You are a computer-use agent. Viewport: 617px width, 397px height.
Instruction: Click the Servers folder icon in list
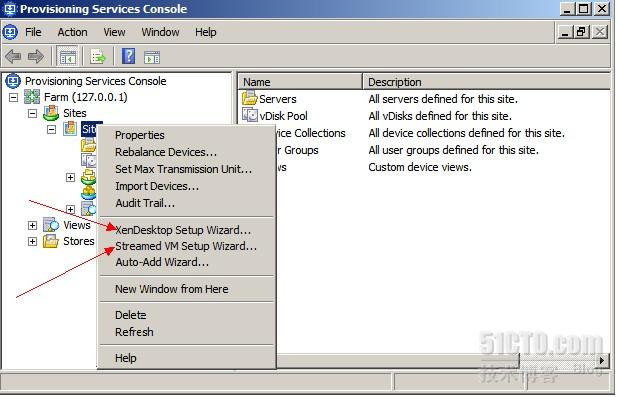(x=249, y=98)
